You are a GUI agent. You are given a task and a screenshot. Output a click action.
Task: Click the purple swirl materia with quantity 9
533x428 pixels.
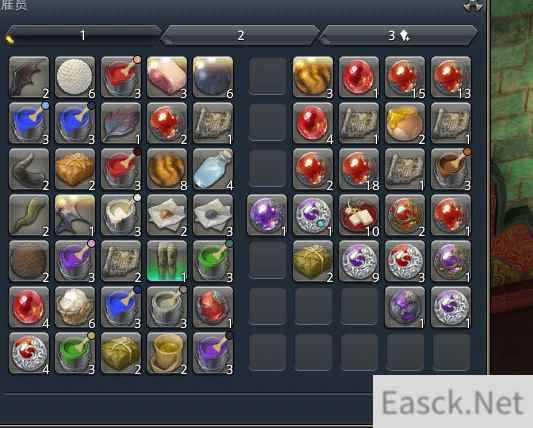(359, 261)
